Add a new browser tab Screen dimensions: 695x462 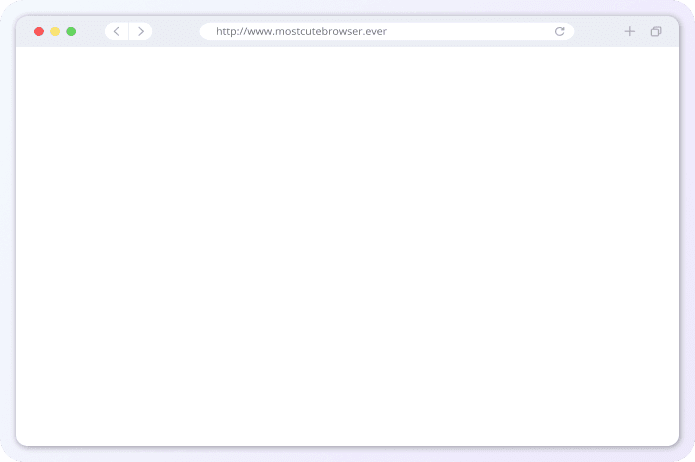coord(629,31)
